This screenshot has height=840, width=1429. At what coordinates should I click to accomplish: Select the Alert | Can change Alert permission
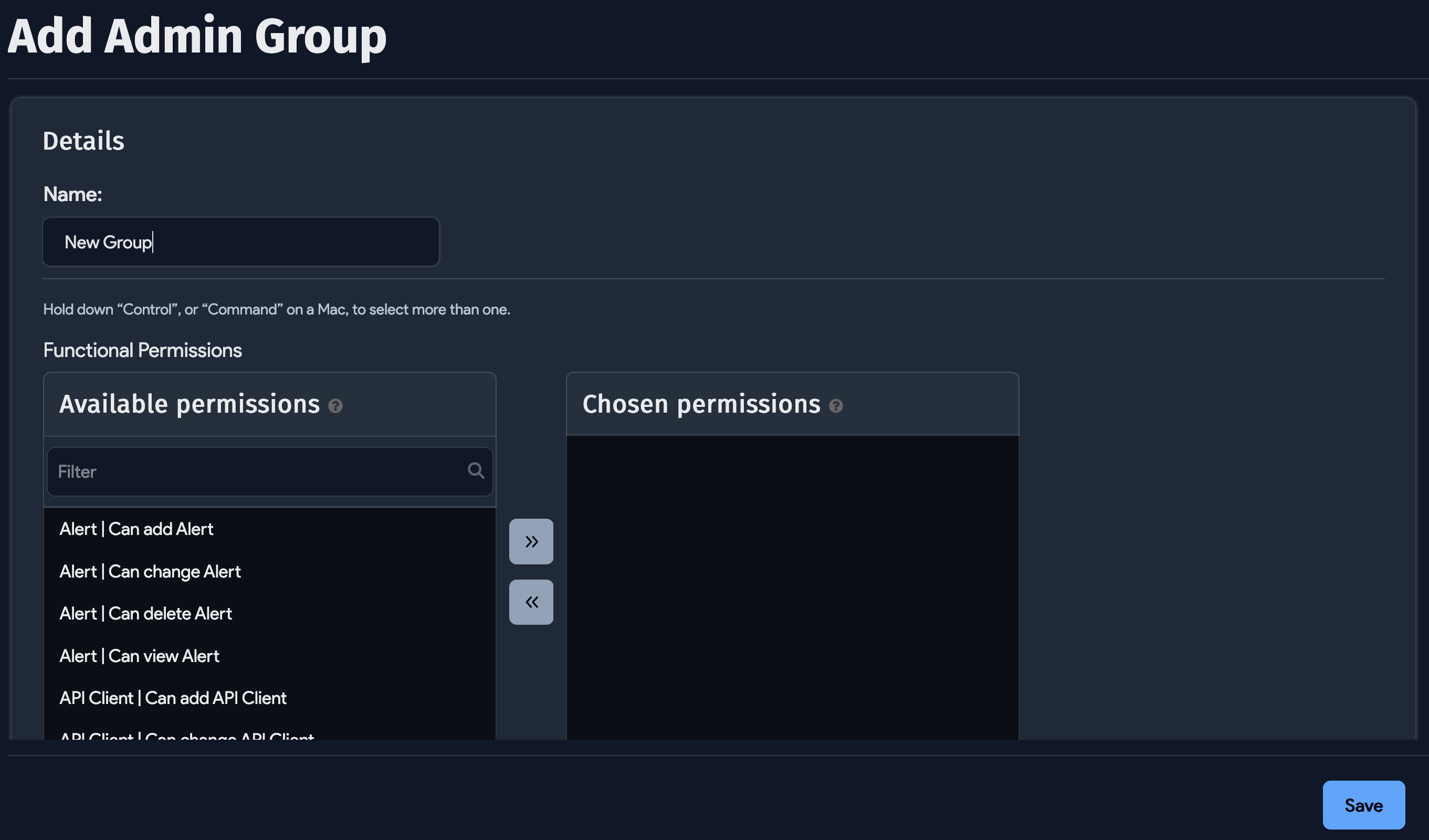(150, 571)
